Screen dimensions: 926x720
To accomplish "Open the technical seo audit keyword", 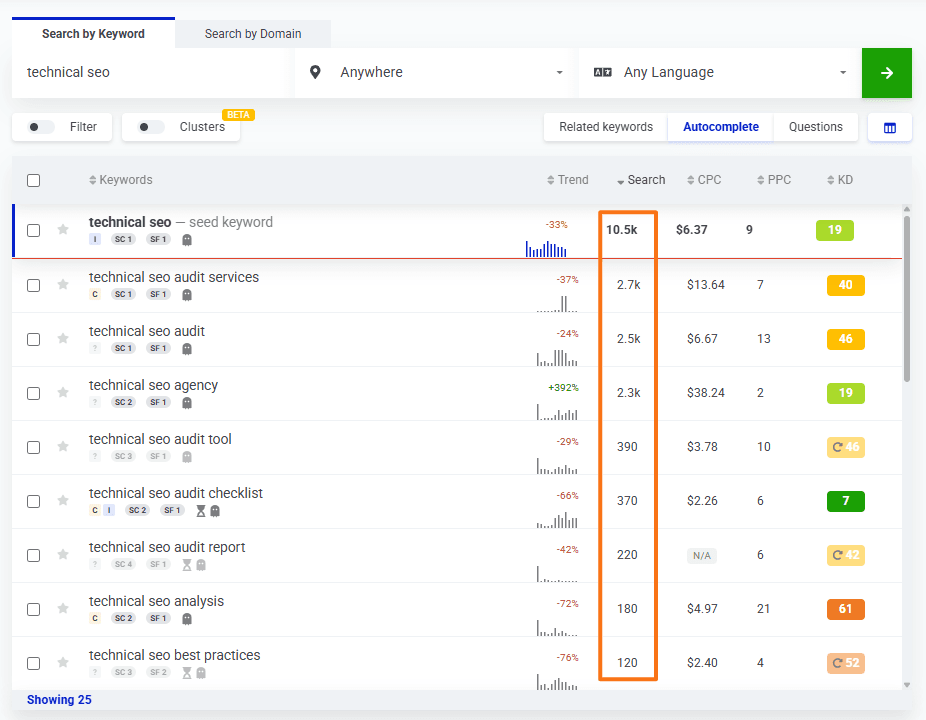I will (x=146, y=331).
